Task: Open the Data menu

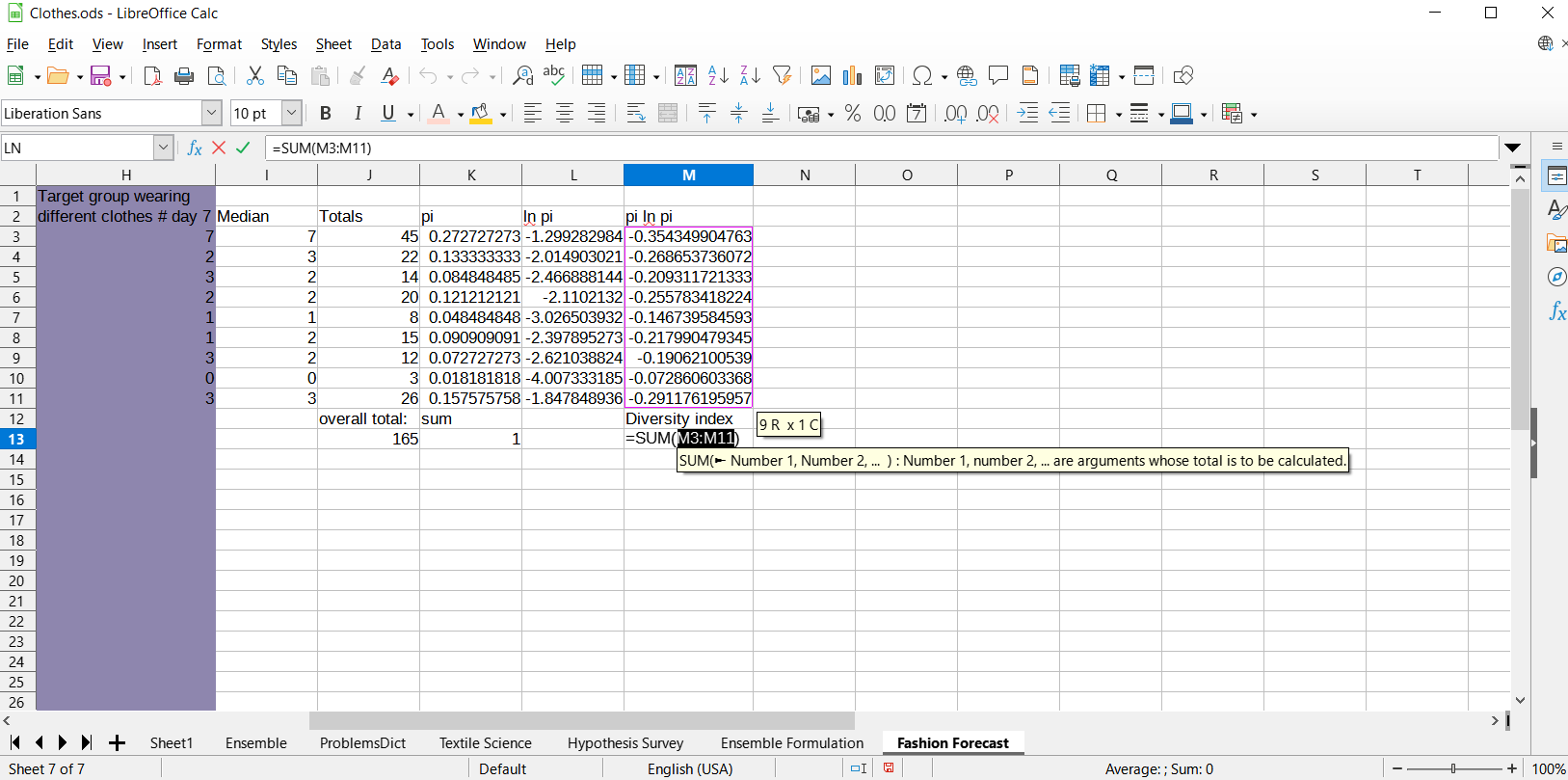Action: [385, 44]
